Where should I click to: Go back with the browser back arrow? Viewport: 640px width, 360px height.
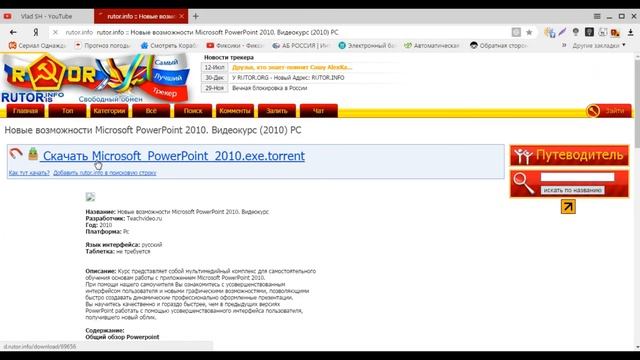(x=13, y=32)
